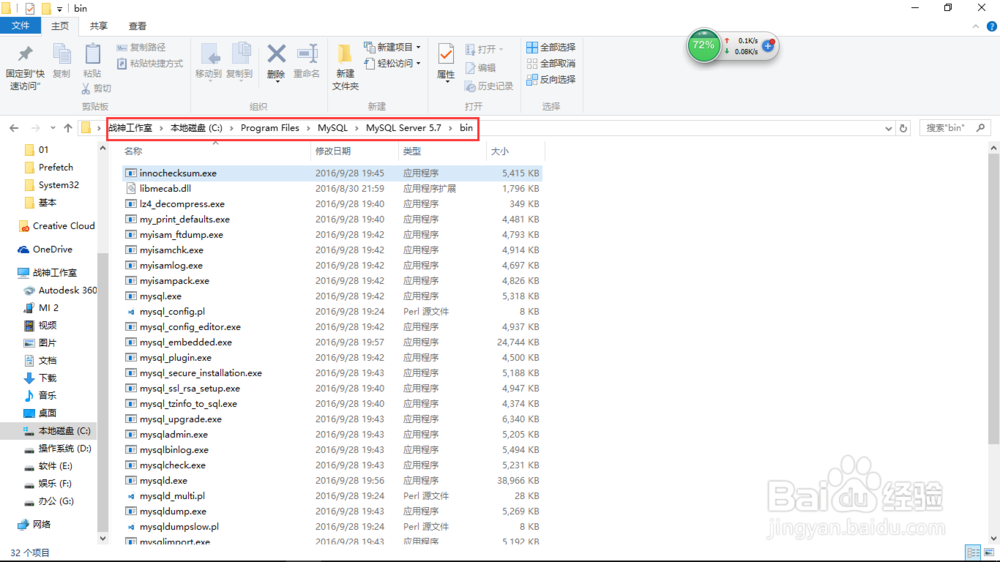Open drive (D:) in navigation pane
1000x562 pixels.
tap(57, 448)
